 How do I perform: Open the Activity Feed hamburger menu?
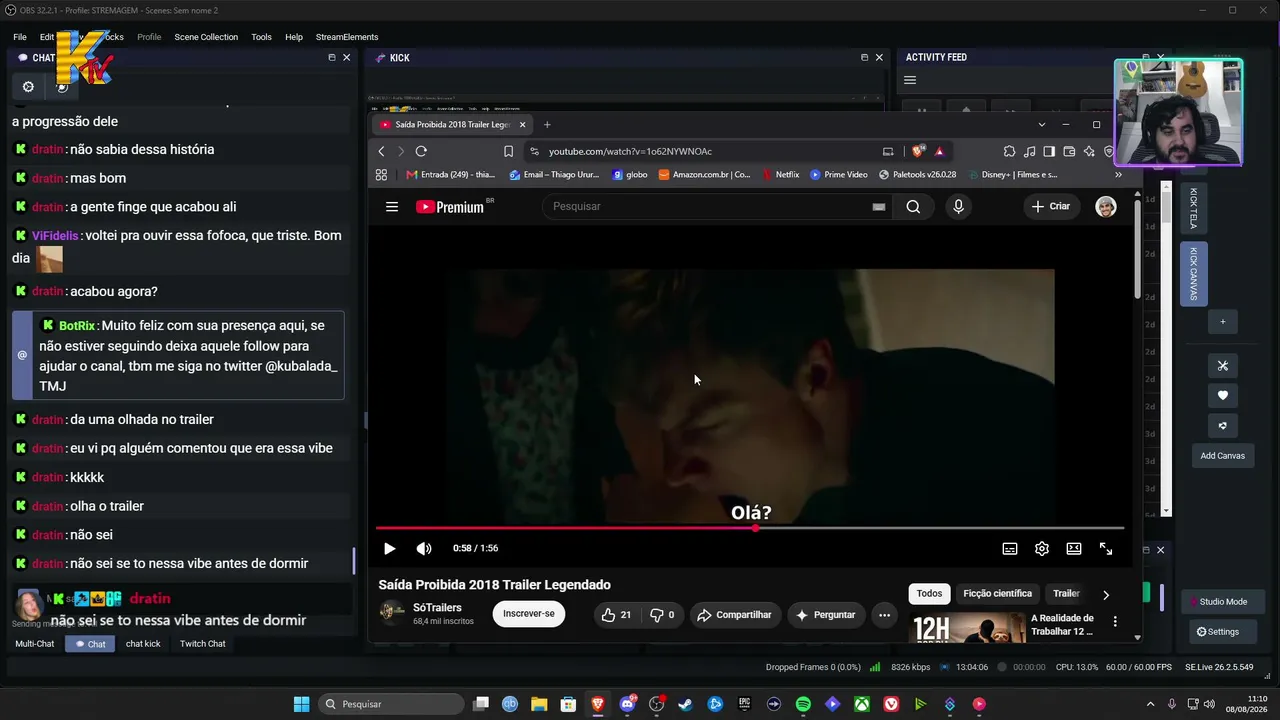pos(910,80)
